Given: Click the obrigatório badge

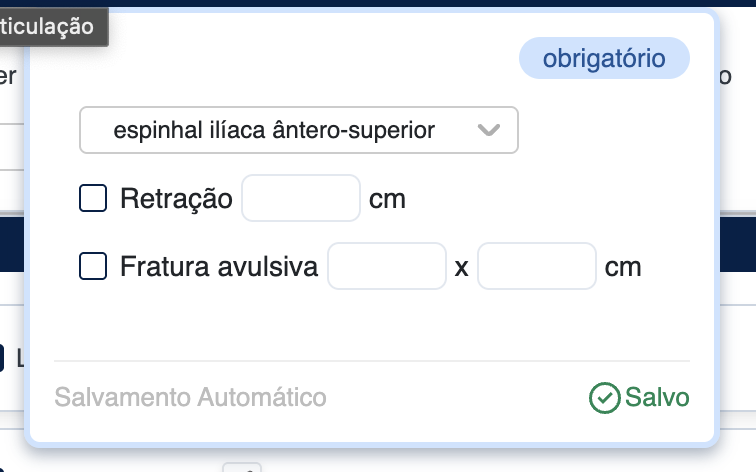Looking at the screenshot, I should tap(604, 59).
